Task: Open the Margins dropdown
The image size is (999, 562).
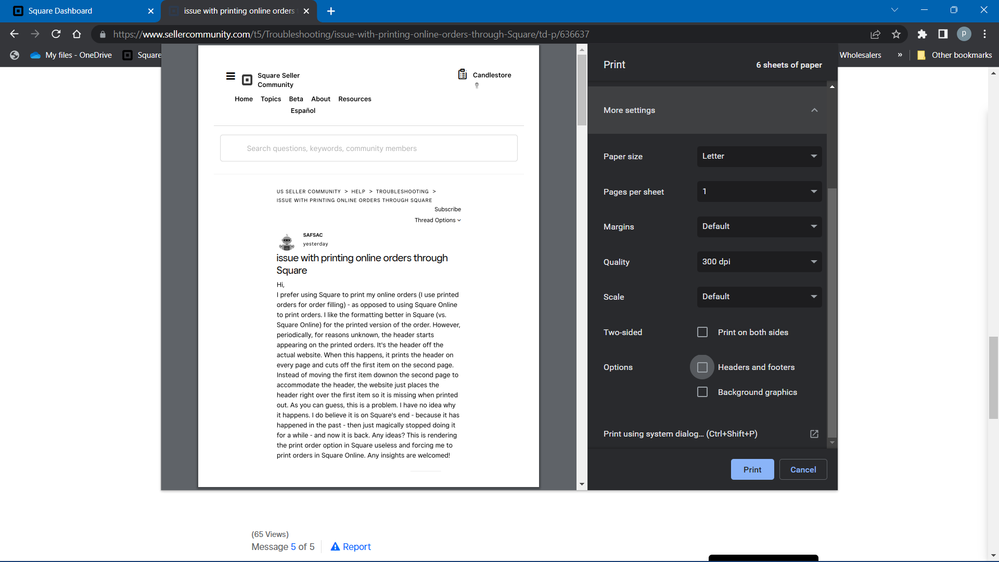Action: [759, 226]
